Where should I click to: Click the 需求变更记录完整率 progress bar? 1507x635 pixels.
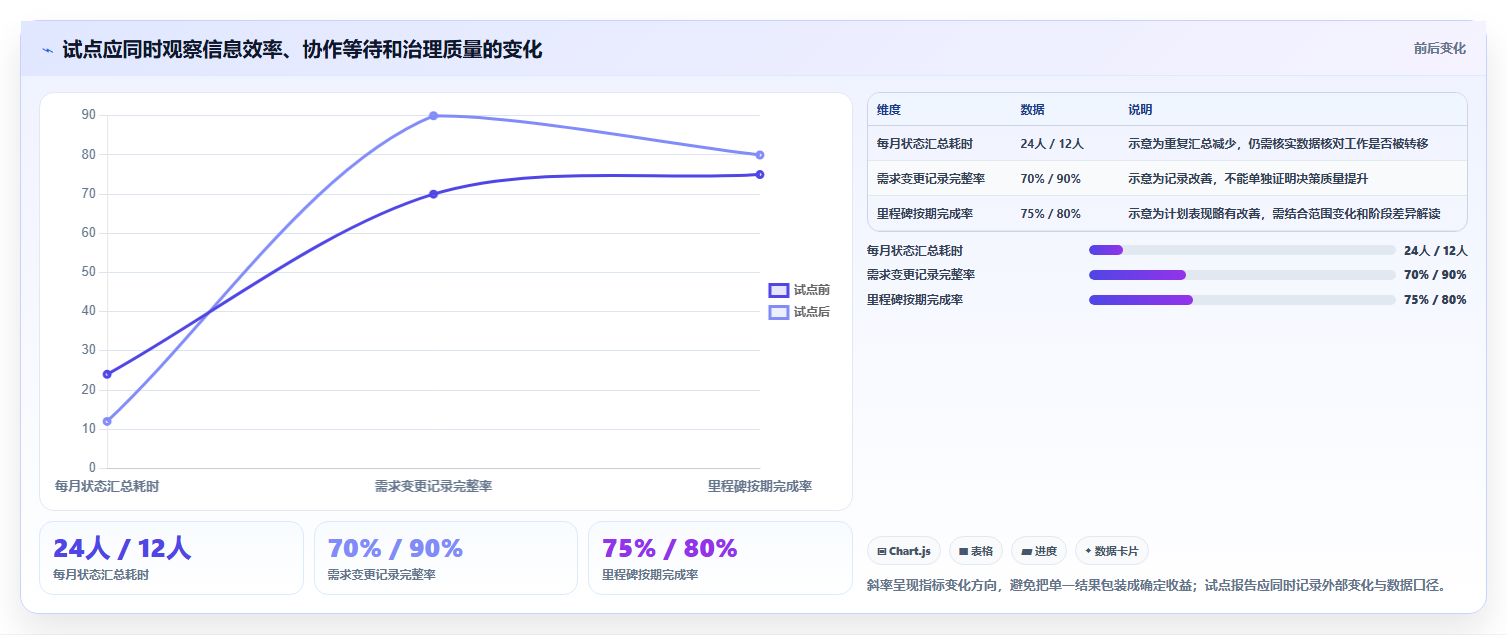pos(1242,275)
